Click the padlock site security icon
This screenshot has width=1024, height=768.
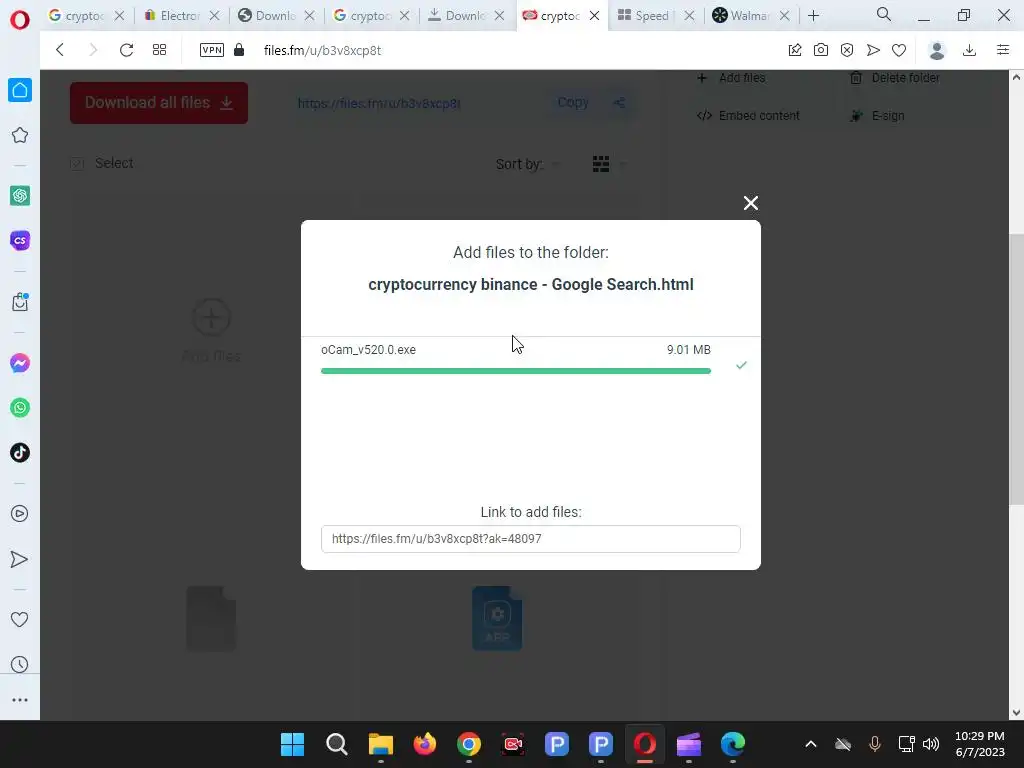click(239, 50)
